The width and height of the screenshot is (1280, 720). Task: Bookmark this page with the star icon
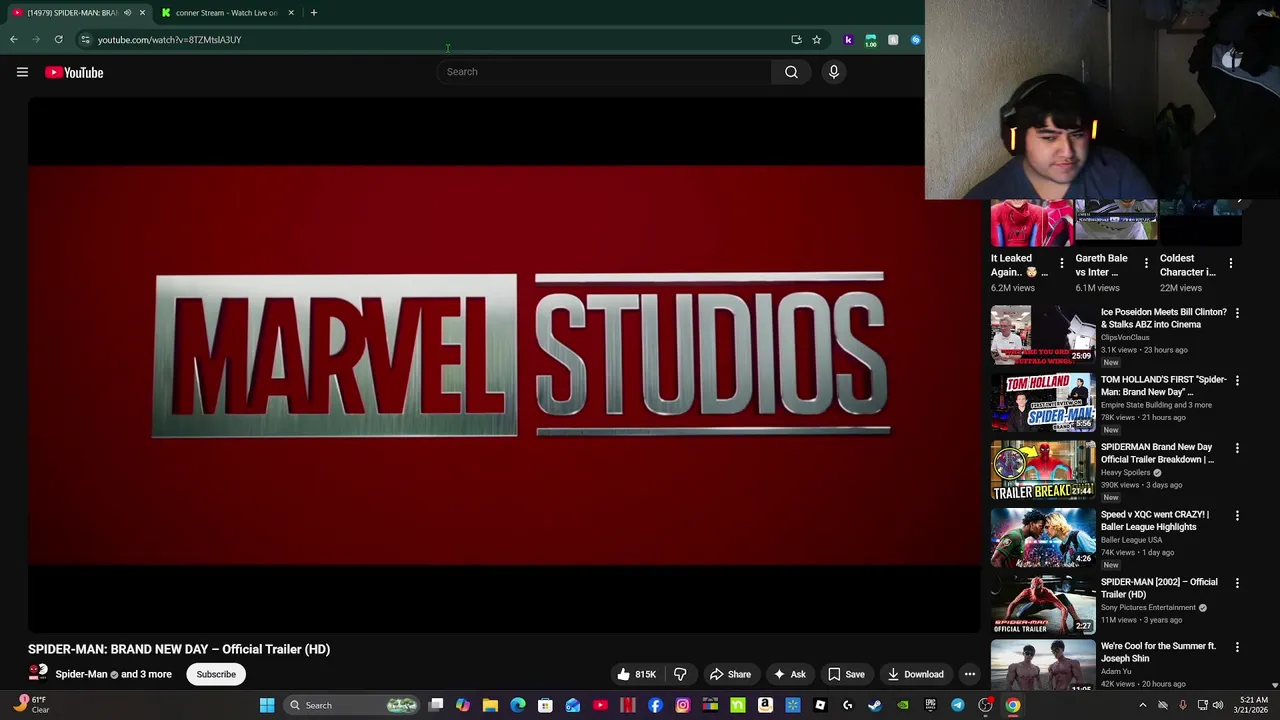click(x=816, y=40)
